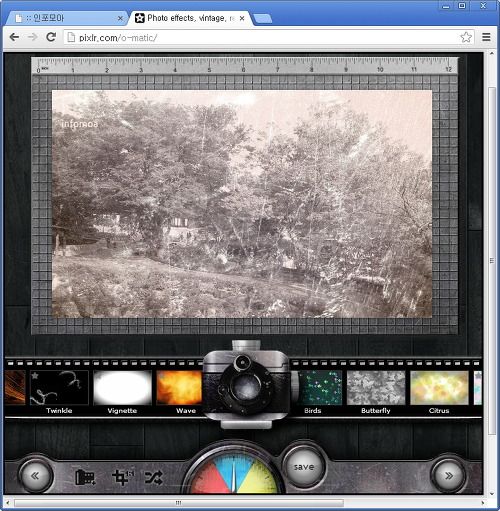Close the Photo effects tab

[242, 18]
